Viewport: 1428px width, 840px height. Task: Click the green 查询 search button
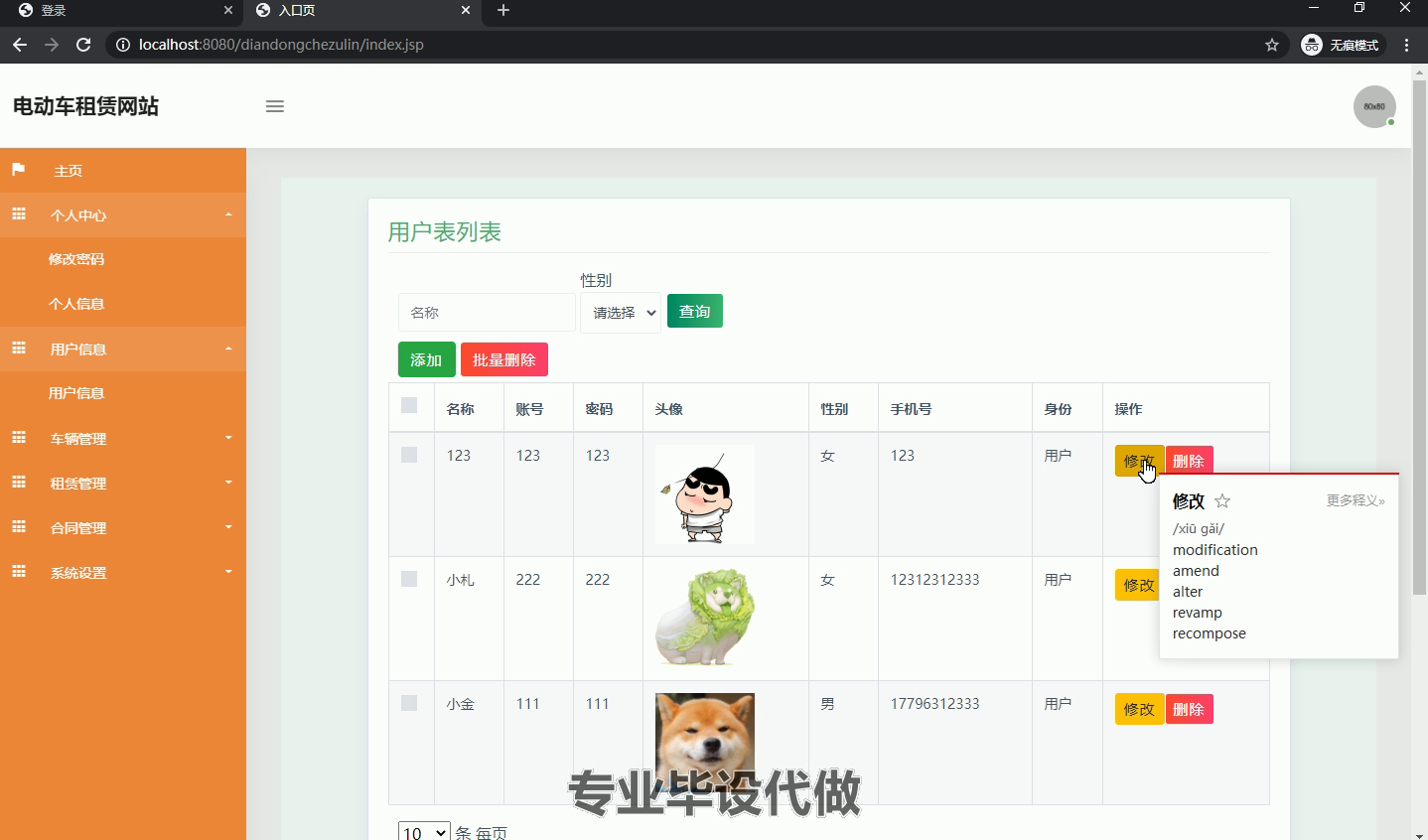[x=695, y=311]
